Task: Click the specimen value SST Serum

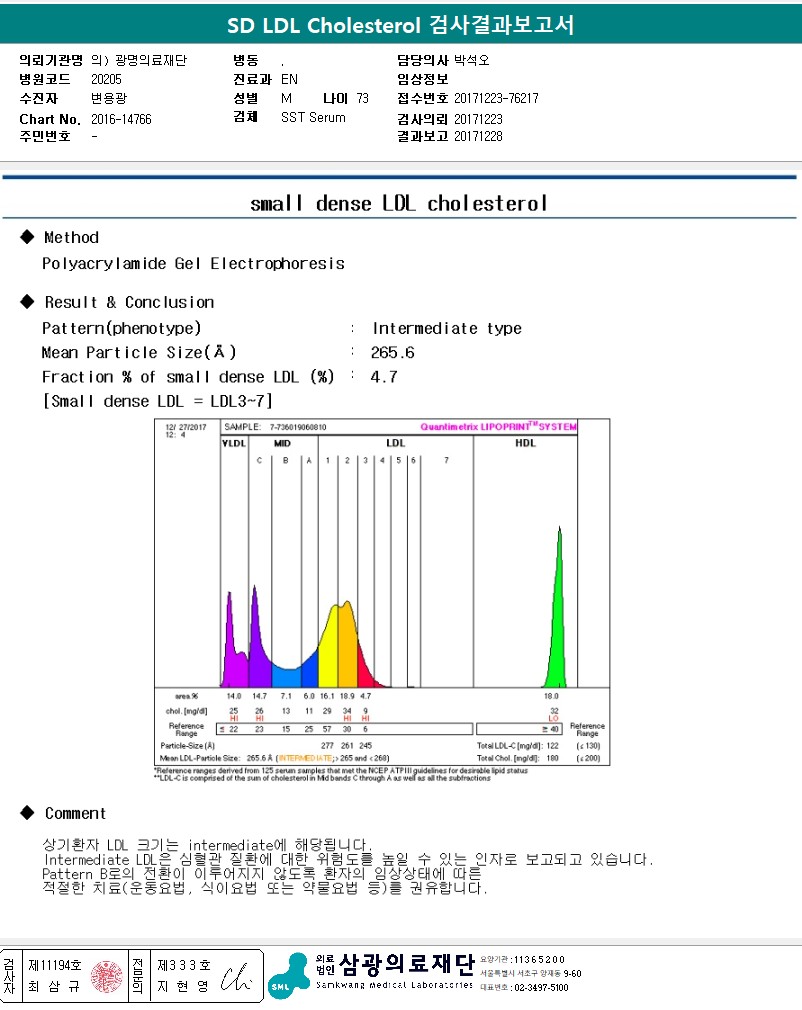Action: [313, 117]
